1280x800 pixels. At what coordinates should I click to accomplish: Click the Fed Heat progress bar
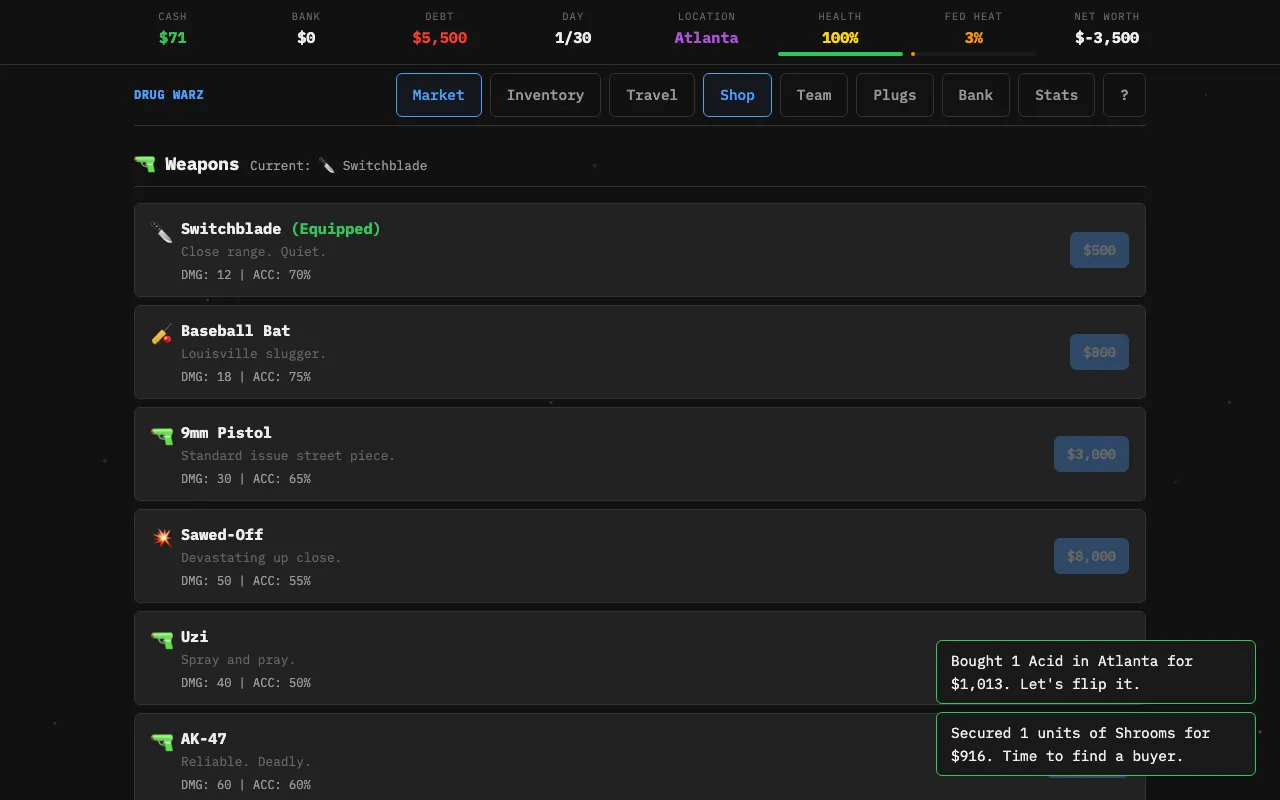tap(974, 54)
